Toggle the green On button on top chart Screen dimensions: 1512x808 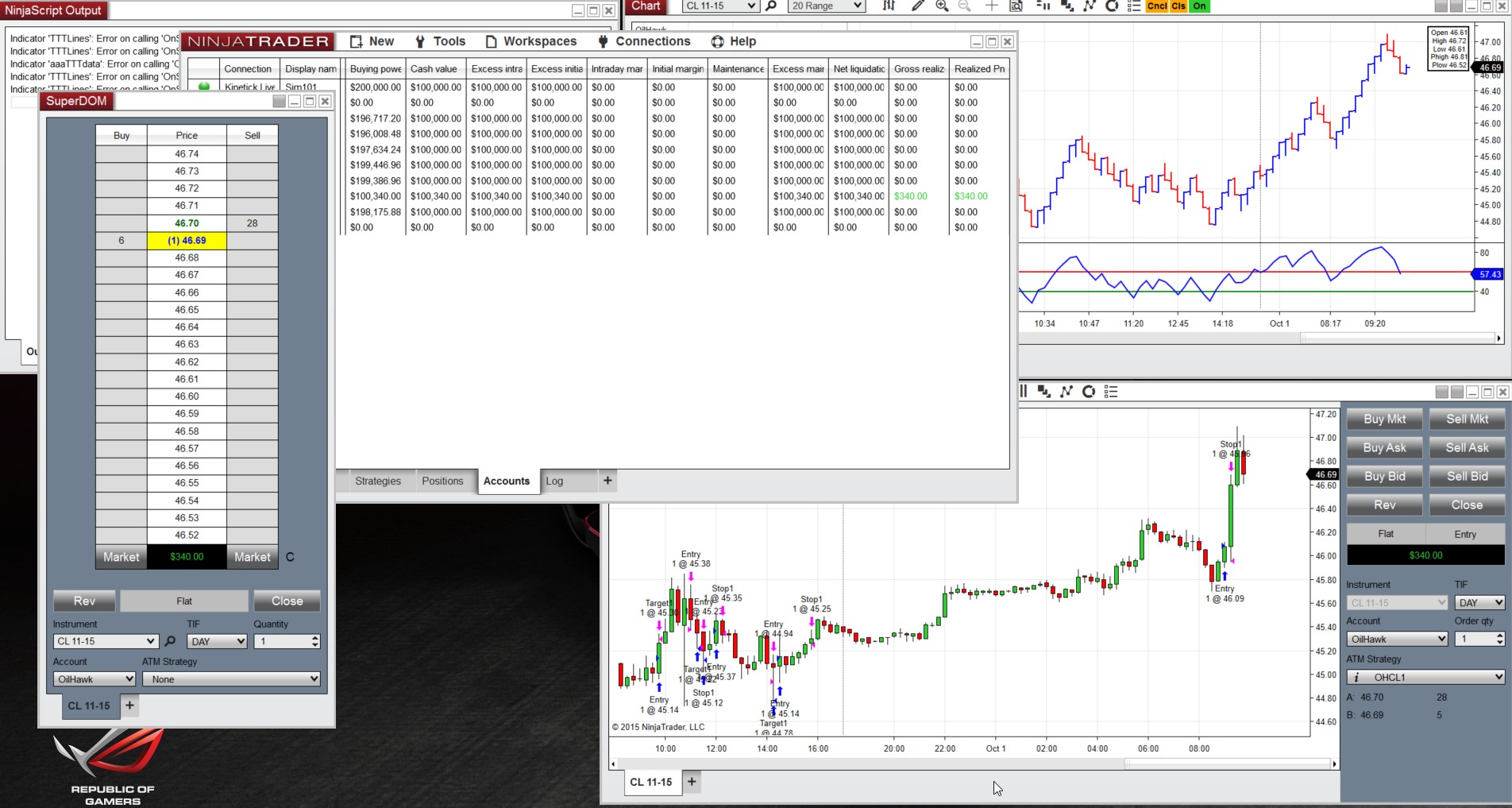pos(1199,6)
